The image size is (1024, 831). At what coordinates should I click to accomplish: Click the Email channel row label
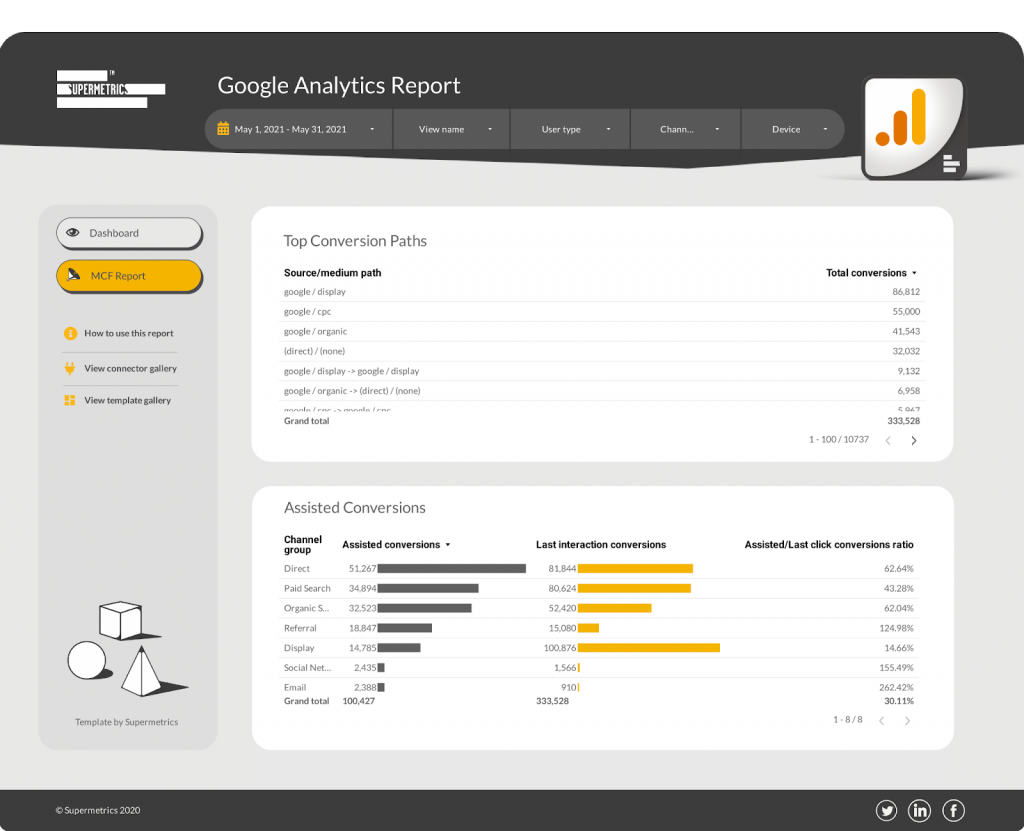pos(295,688)
